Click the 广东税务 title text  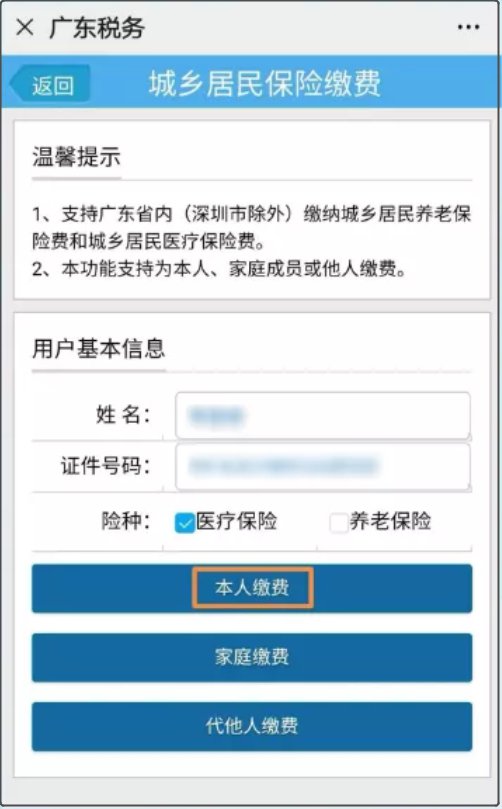pyautogui.click(x=96, y=28)
